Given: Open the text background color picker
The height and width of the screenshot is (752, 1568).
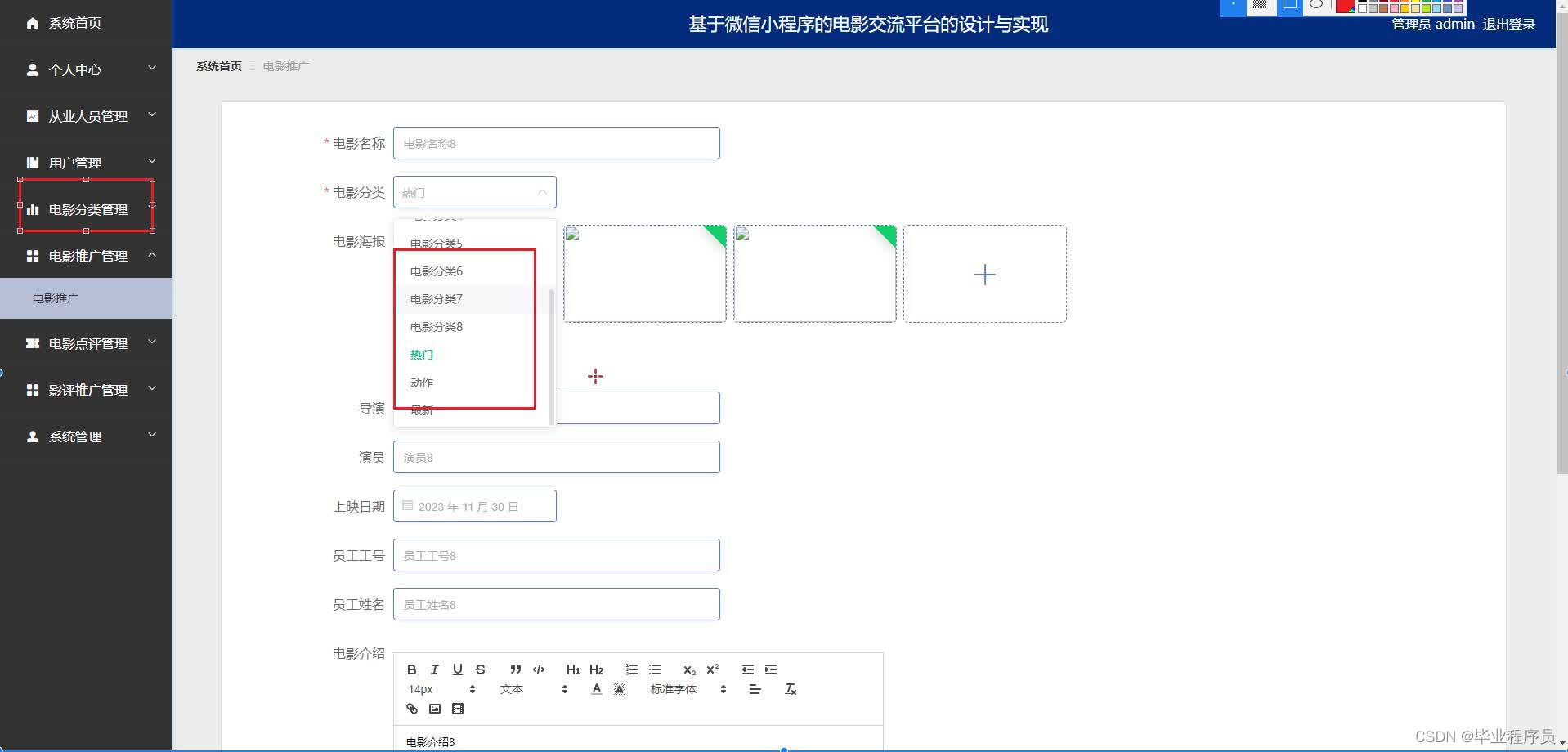Looking at the screenshot, I should [620, 689].
